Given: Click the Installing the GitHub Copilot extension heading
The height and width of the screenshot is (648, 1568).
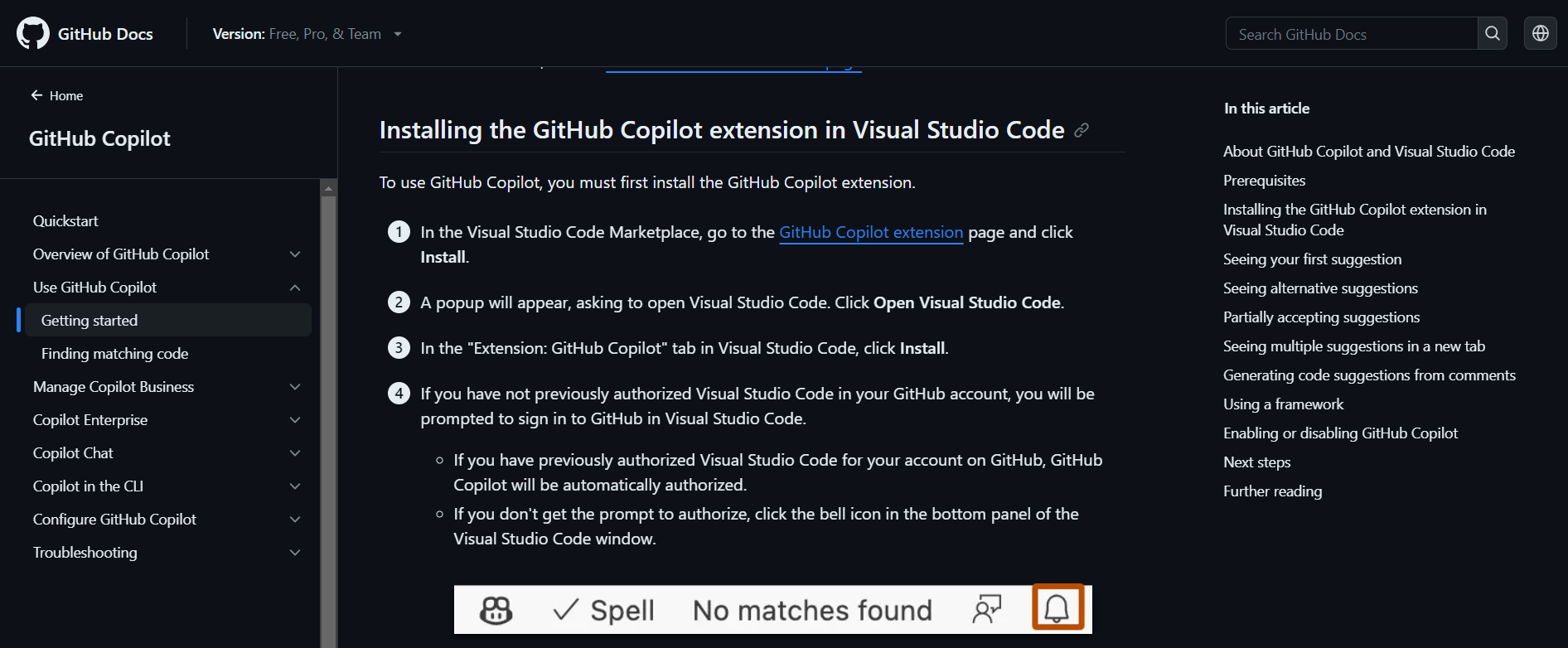Looking at the screenshot, I should pyautogui.click(x=722, y=130).
